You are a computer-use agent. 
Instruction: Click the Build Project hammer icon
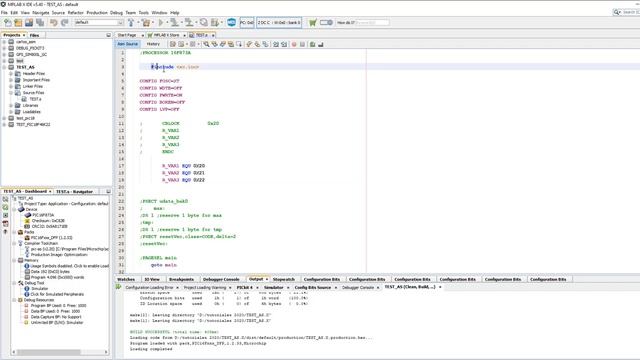pos(131,22)
